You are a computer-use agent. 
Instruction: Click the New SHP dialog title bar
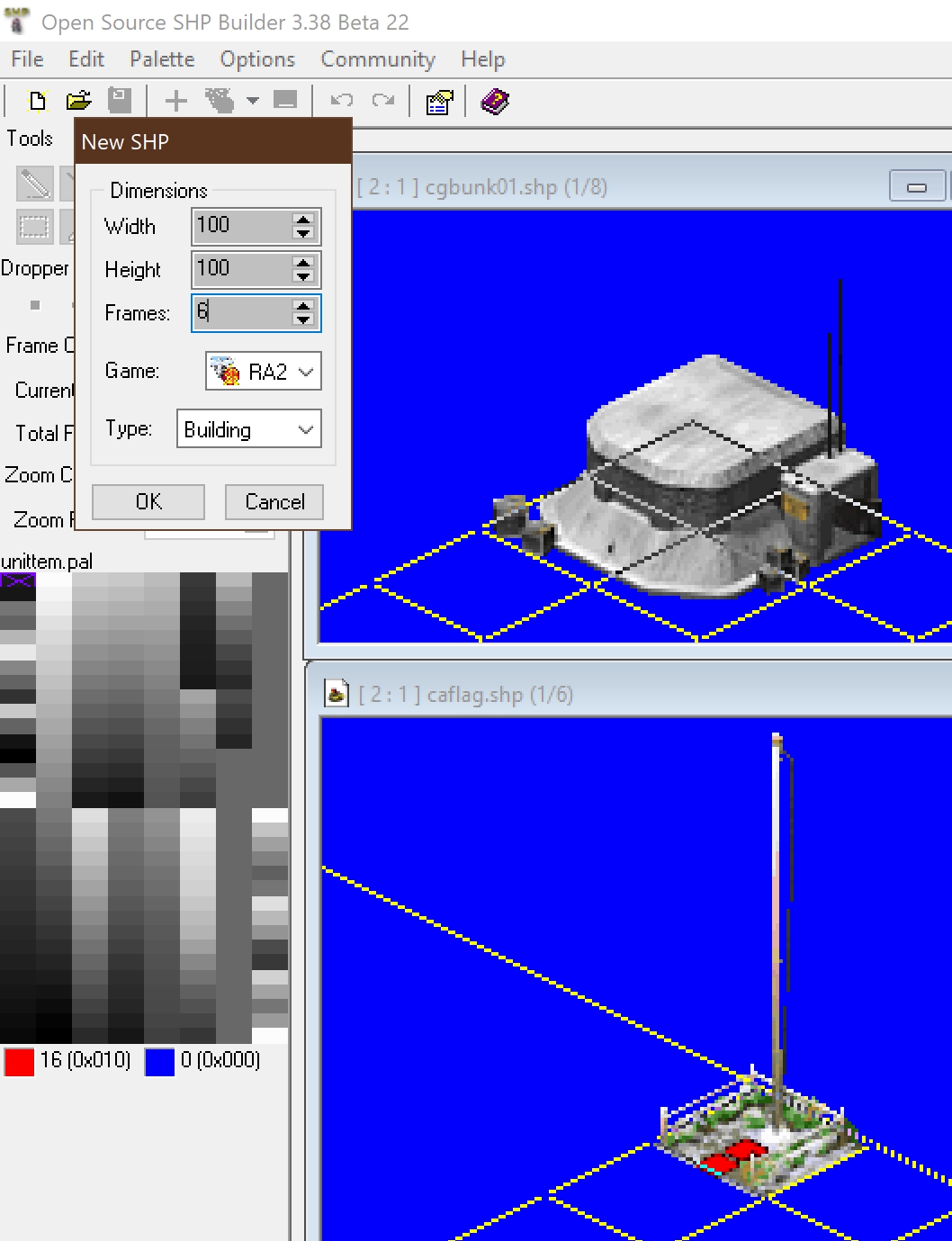point(212,141)
